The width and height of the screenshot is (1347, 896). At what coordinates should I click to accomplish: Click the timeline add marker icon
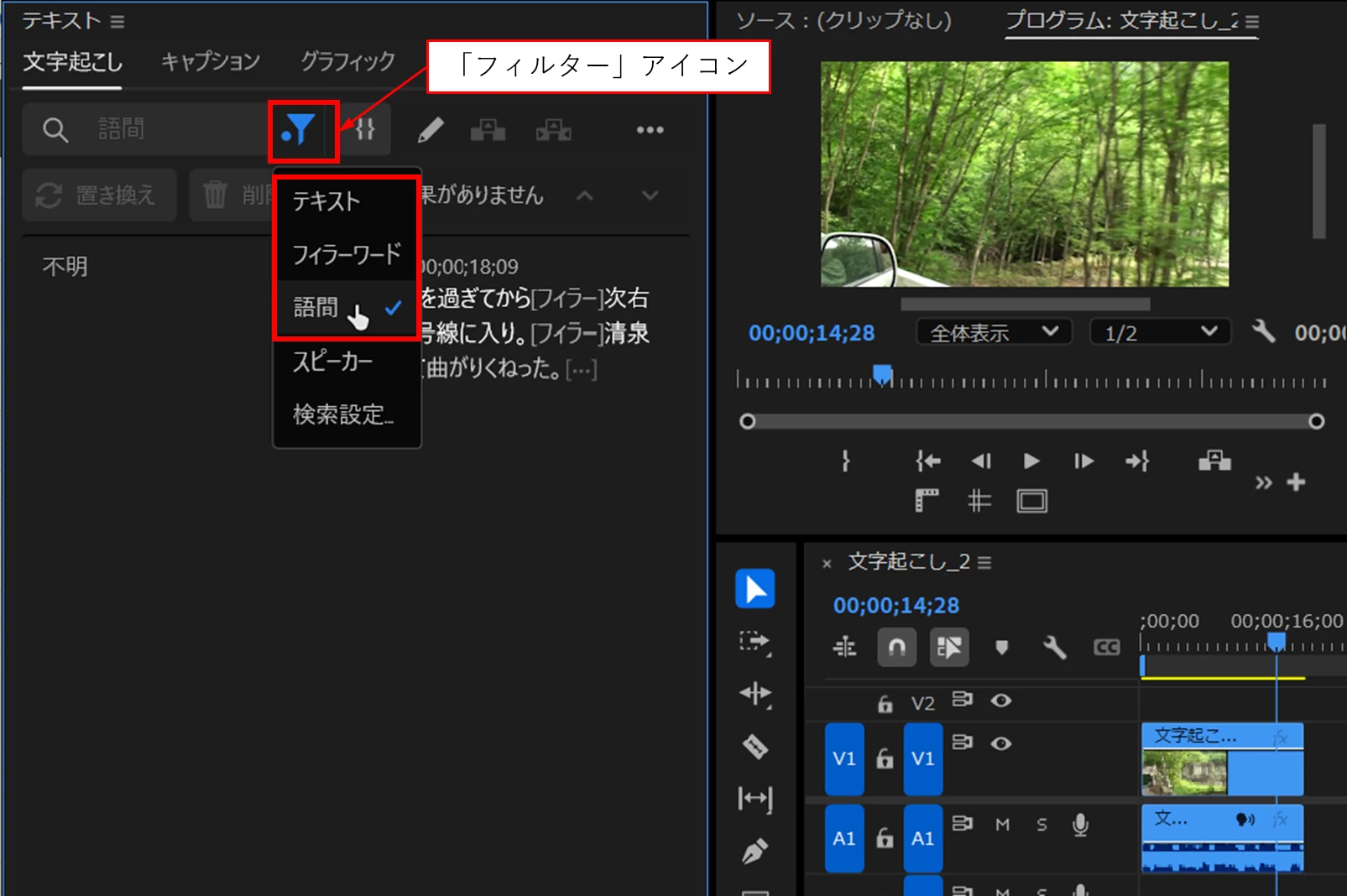tap(1001, 647)
